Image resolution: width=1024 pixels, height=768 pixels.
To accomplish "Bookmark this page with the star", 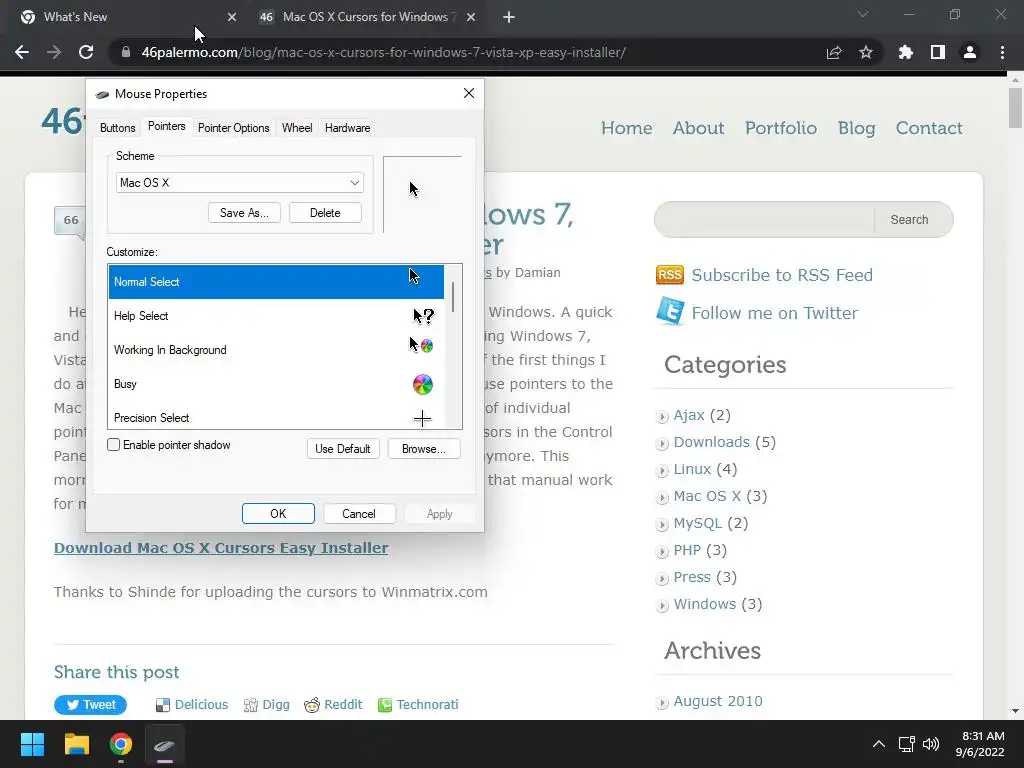I will (866, 52).
